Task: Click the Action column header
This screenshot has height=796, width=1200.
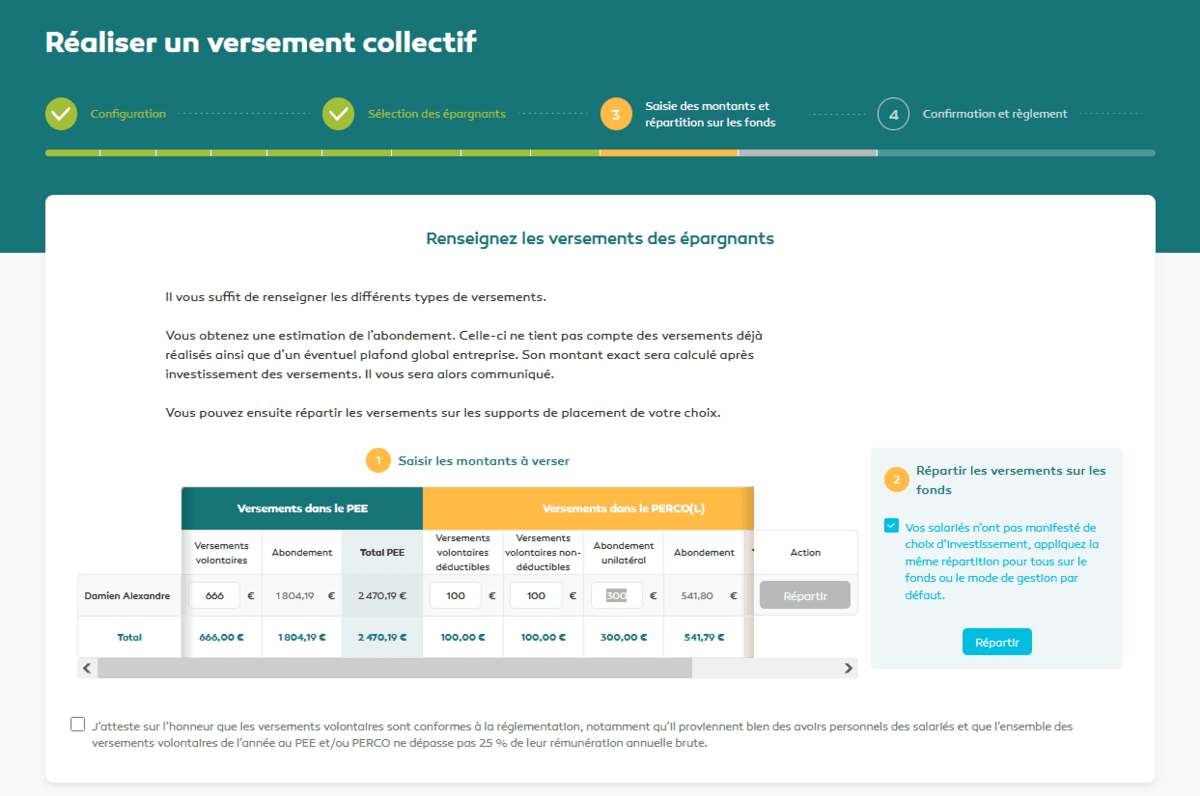Action: 805,552
